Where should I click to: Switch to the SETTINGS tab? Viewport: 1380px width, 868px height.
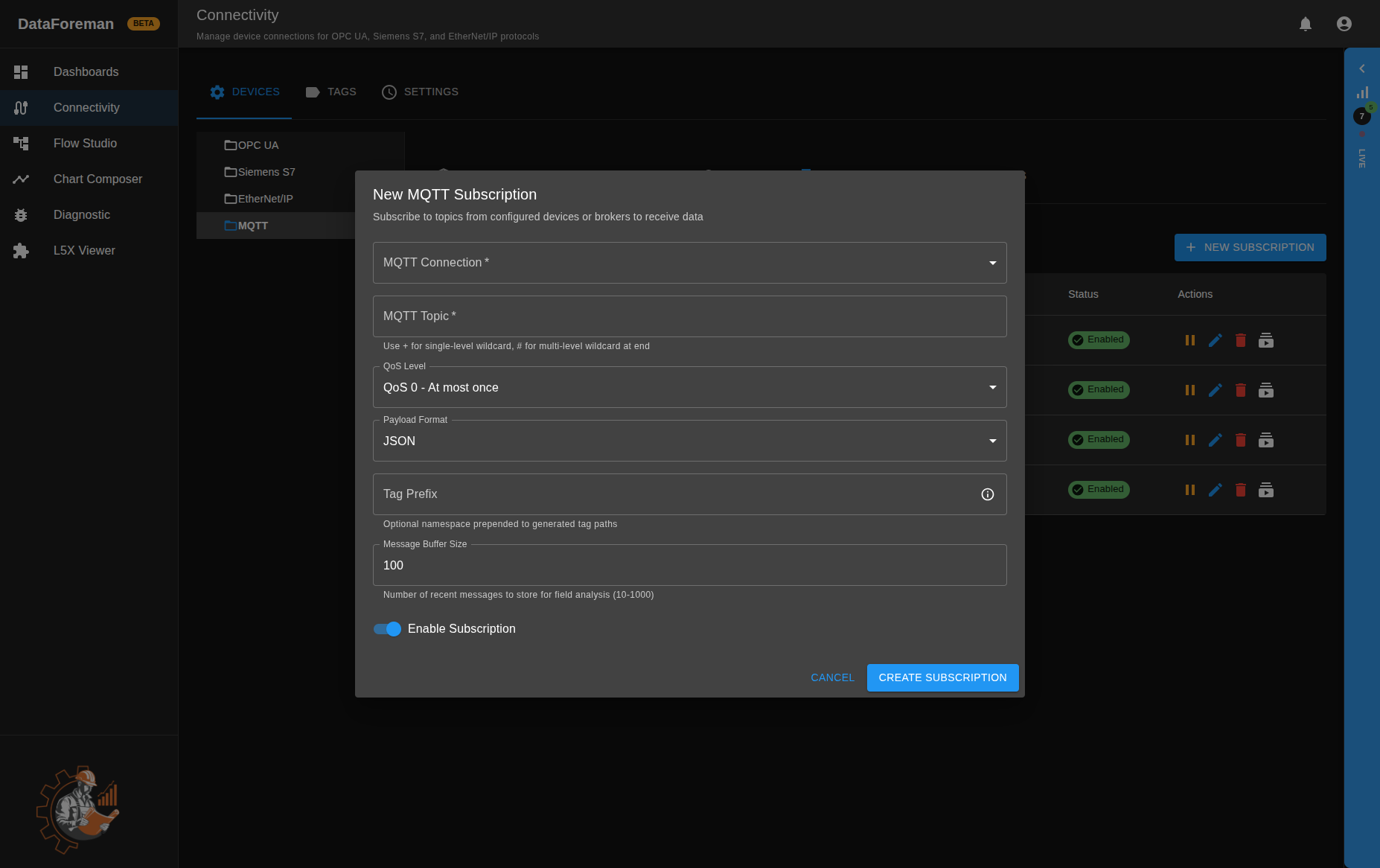tap(420, 92)
